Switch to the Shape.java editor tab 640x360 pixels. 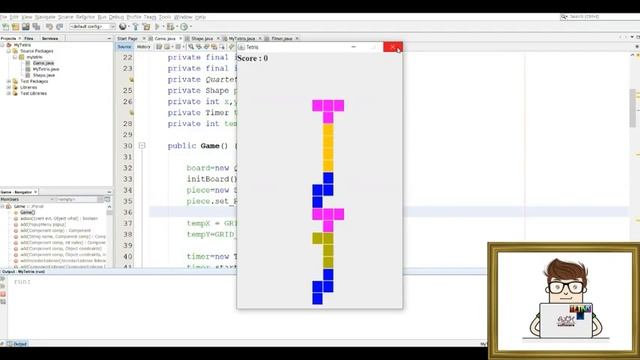pyautogui.click(x=202, y=38)
